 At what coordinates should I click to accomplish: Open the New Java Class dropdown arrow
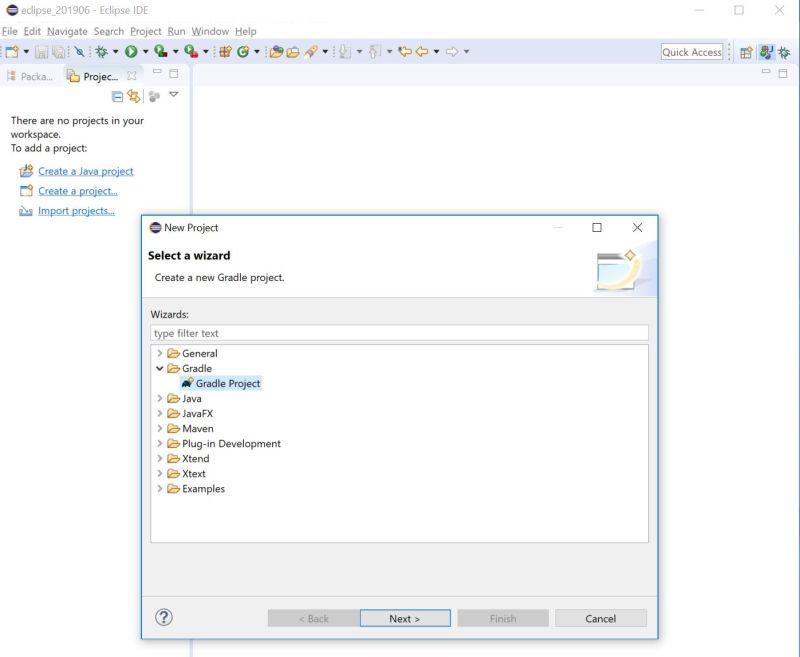coord(257,52)
